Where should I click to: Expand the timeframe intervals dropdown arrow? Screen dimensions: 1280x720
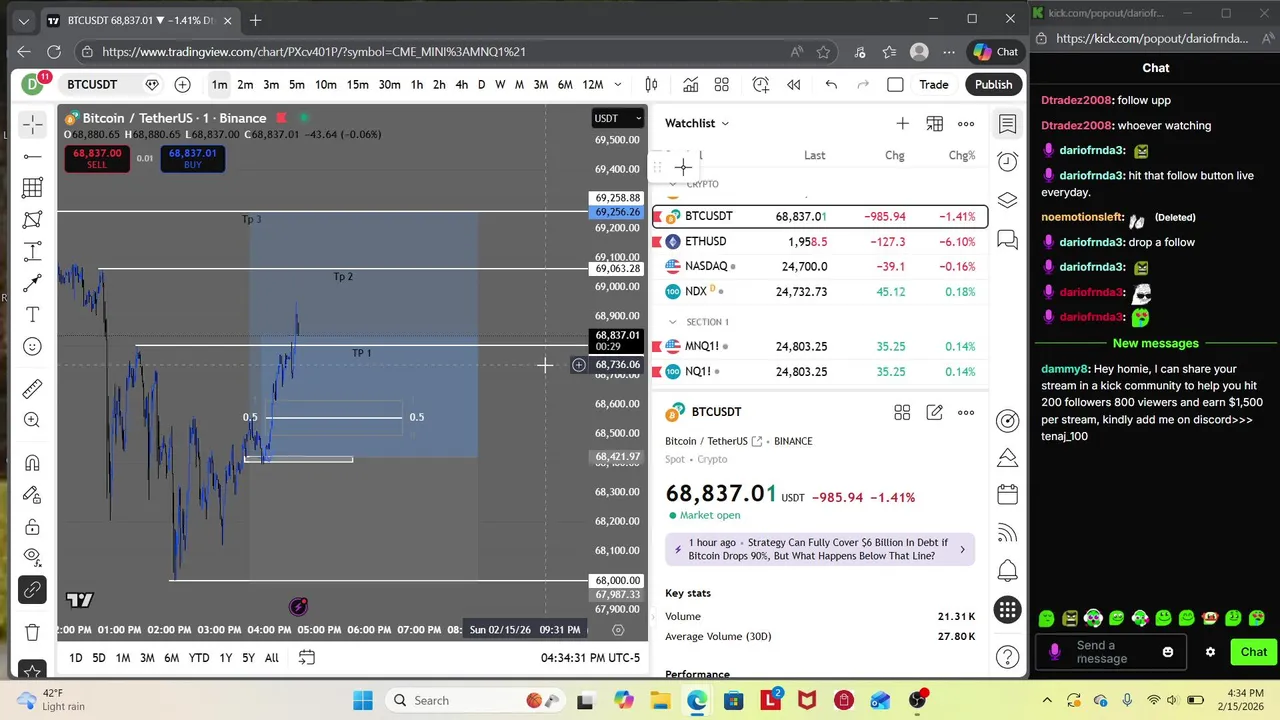pos(618,85)
